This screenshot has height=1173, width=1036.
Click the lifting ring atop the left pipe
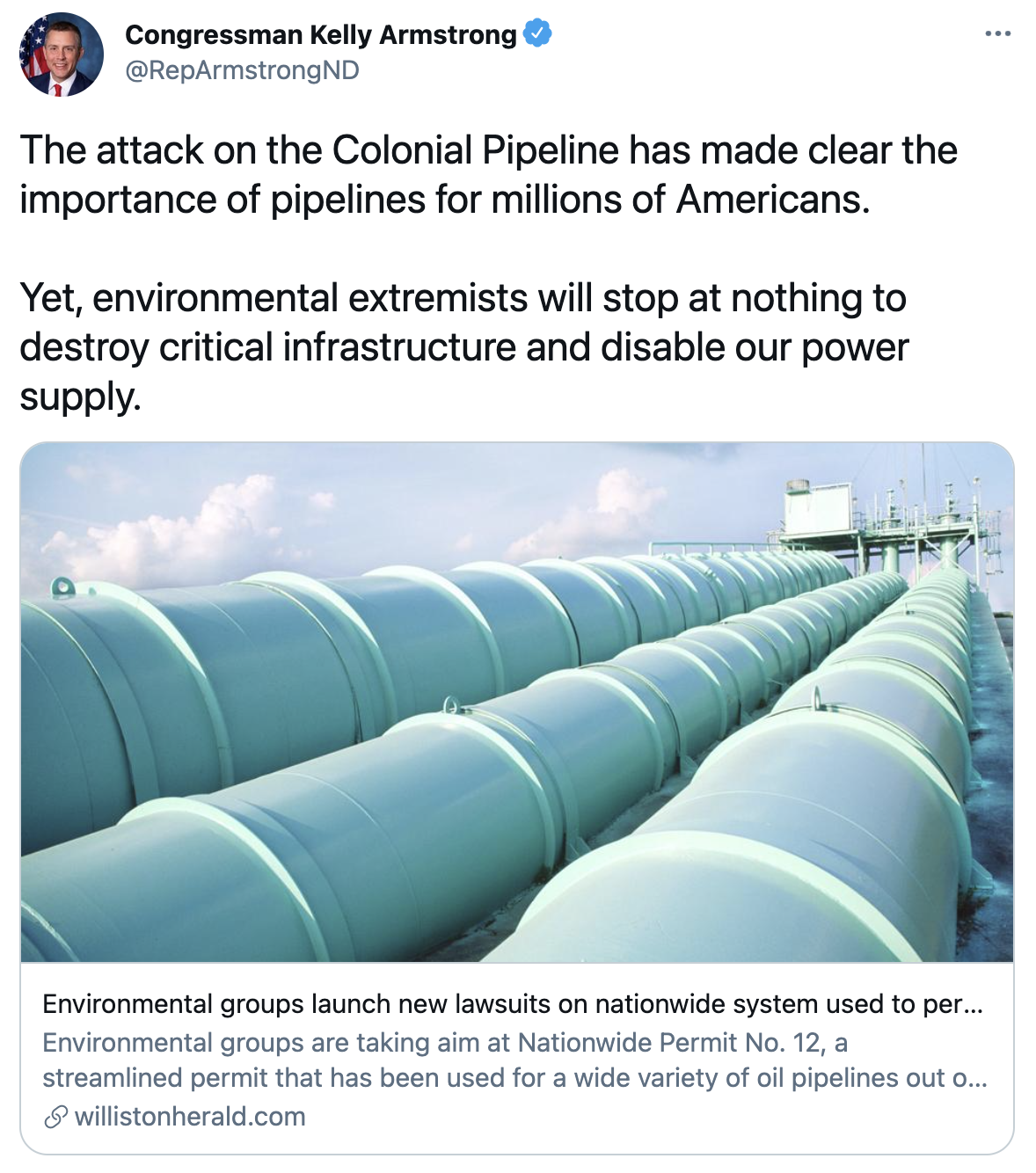point(63,586)
